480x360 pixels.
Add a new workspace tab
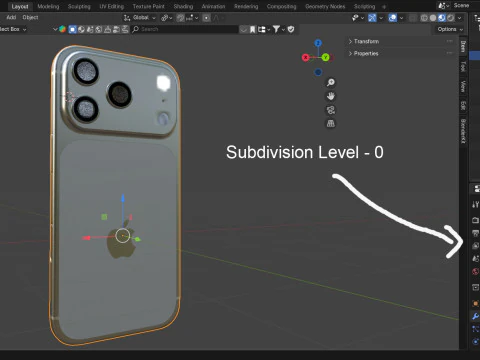point(384,7)
